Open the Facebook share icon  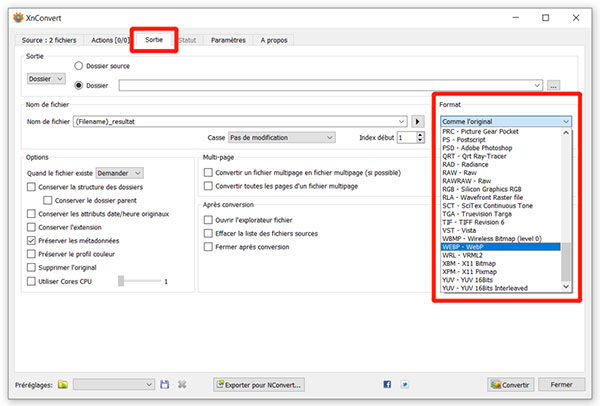pyautogui.click(x=387, y=384)
